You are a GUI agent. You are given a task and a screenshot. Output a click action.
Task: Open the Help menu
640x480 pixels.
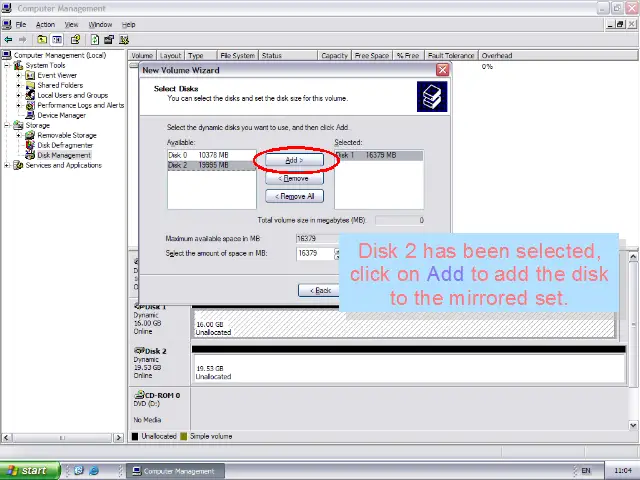[129, 24]
